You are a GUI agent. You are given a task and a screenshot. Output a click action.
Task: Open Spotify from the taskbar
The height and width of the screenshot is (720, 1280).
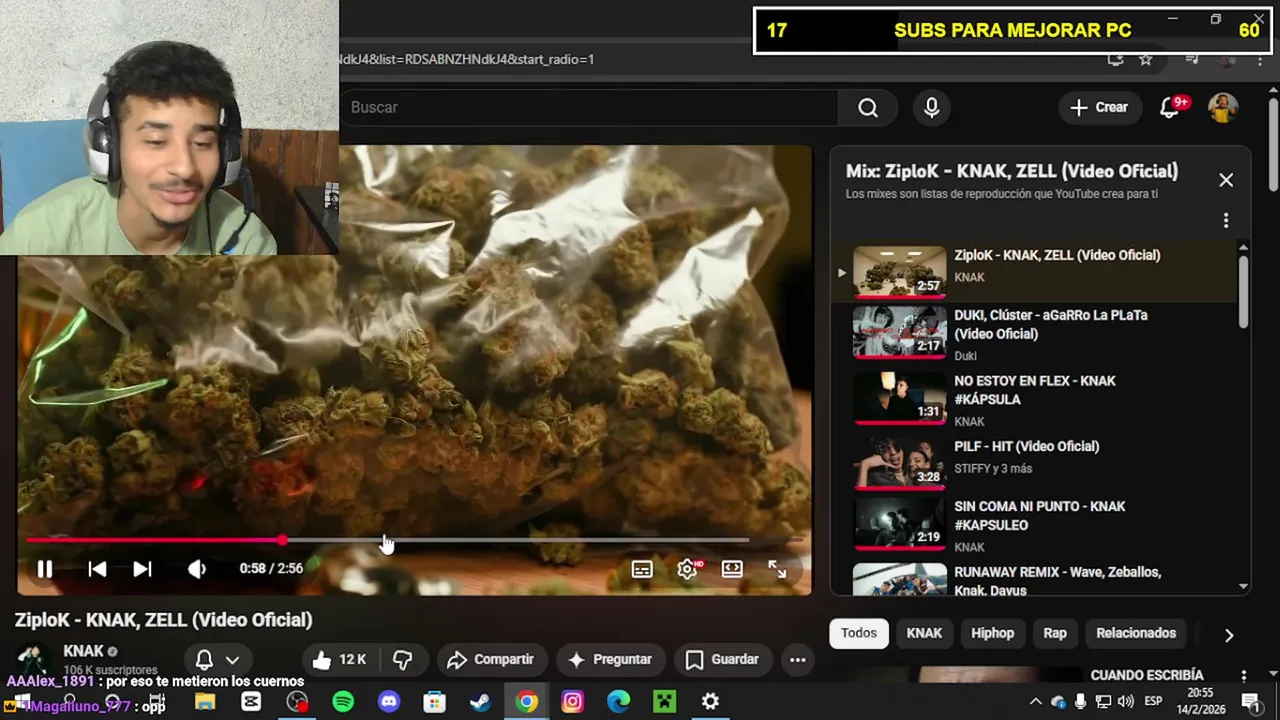coord(343,702)
